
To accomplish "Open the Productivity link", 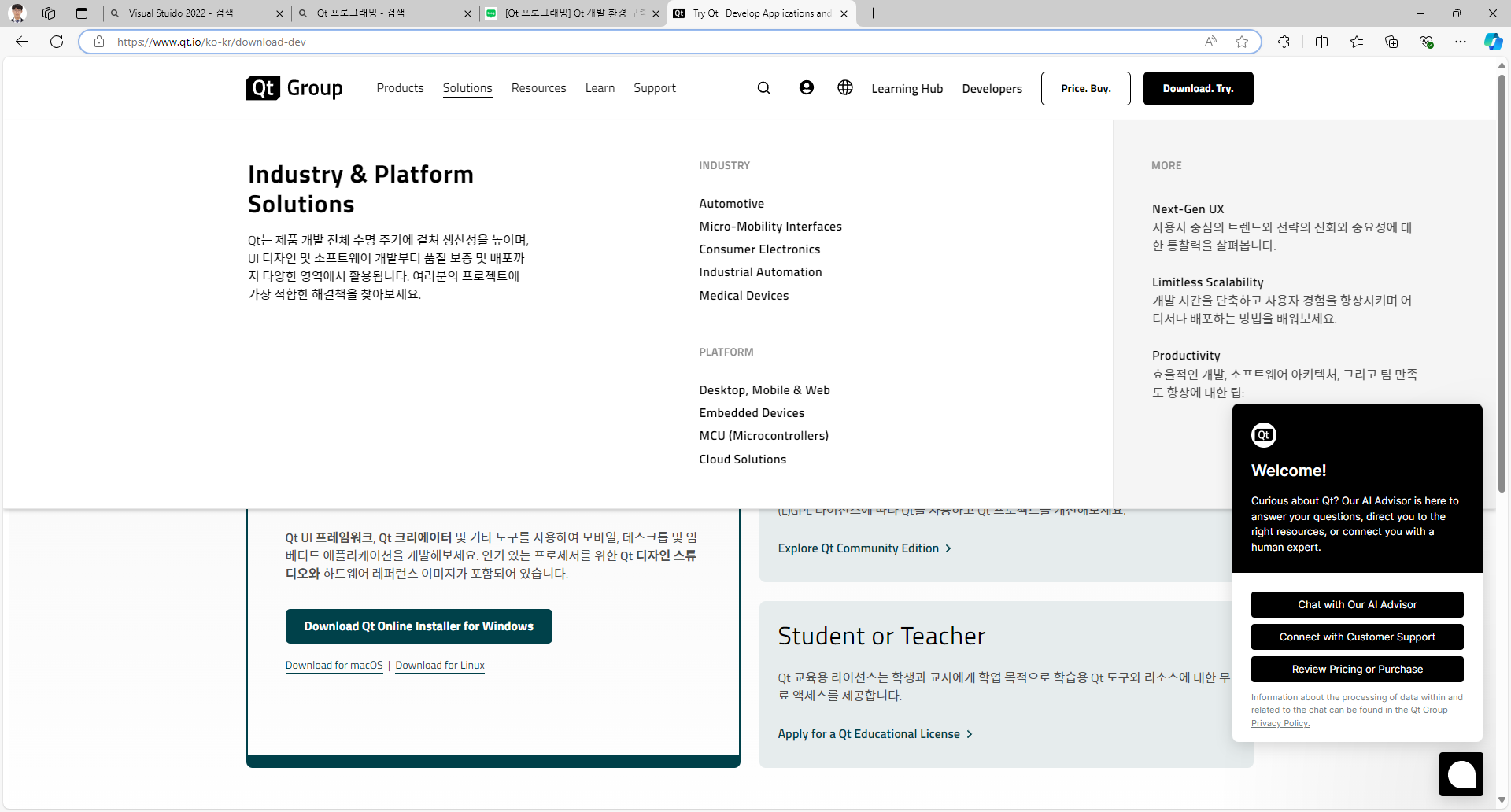I will [x=1186, y=356].
